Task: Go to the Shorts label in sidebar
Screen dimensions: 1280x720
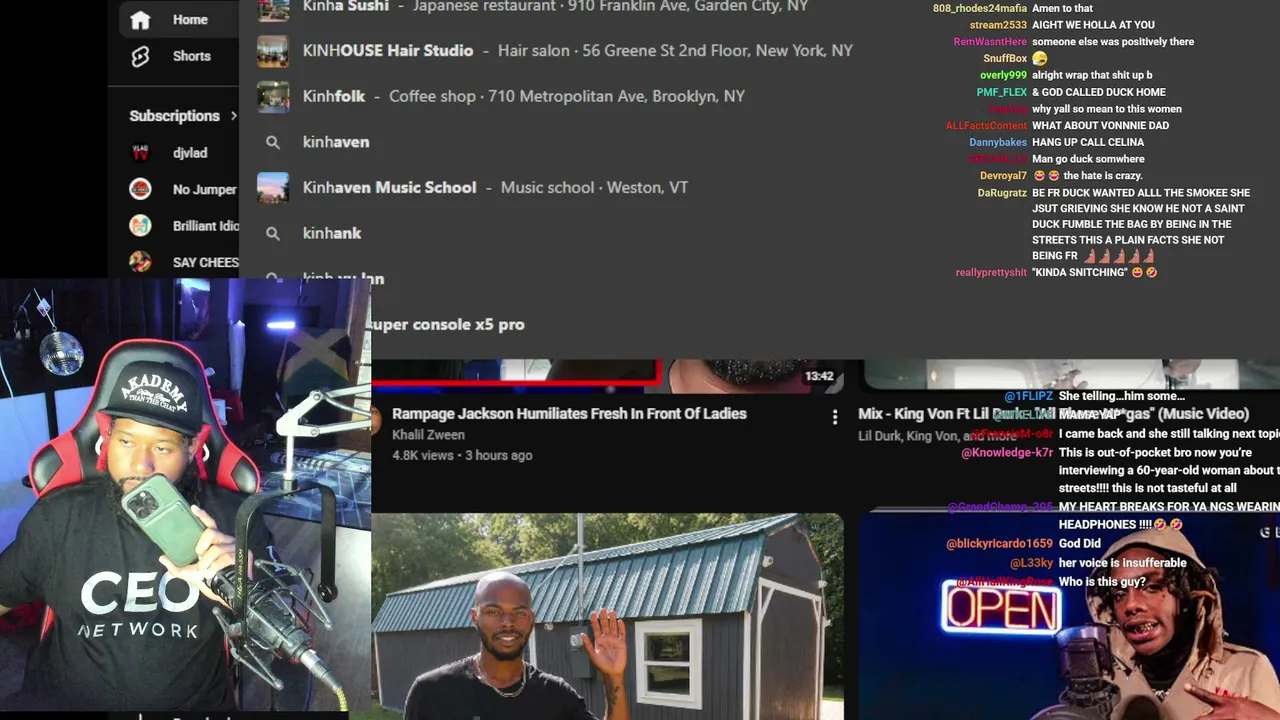Action: pyautogui.click(x=192, y=57)
